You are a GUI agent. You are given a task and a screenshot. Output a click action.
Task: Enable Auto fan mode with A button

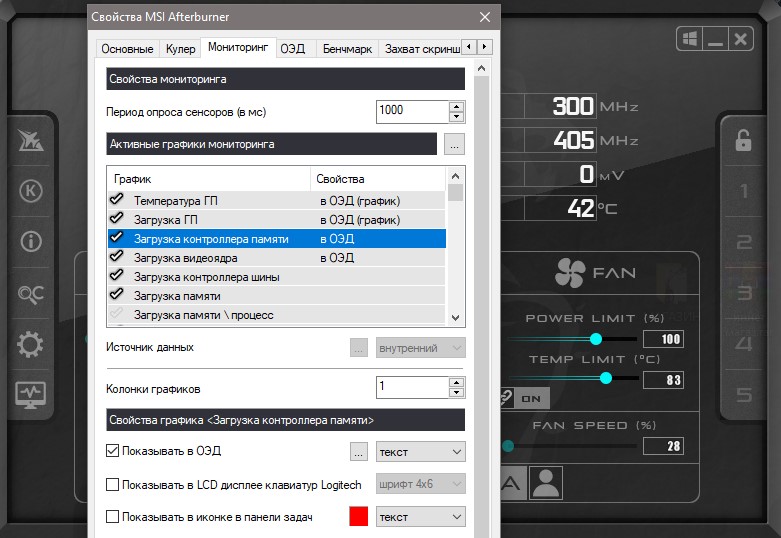[513, 483]
